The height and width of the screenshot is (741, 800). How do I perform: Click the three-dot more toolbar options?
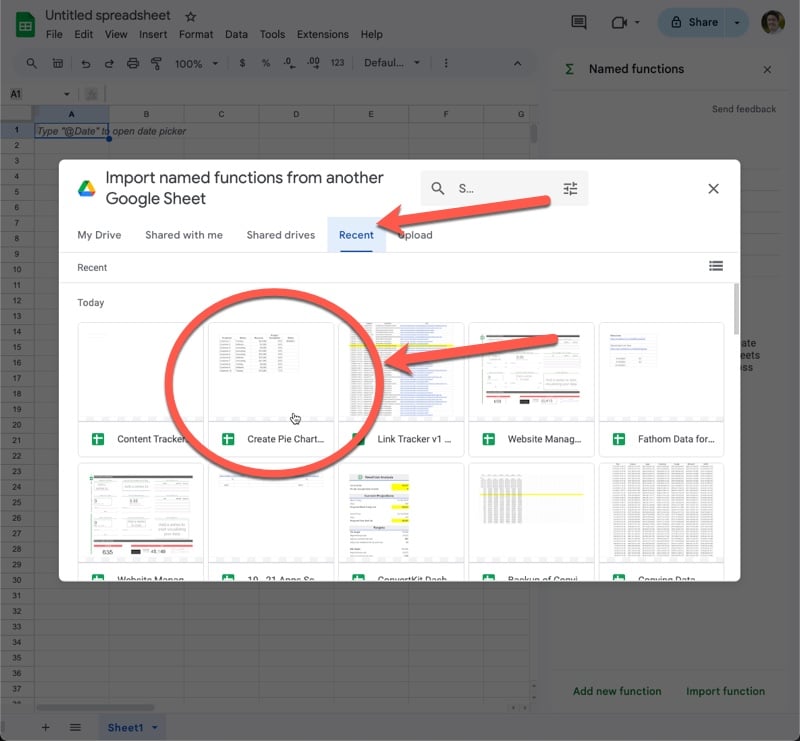(x=446, y=63)
